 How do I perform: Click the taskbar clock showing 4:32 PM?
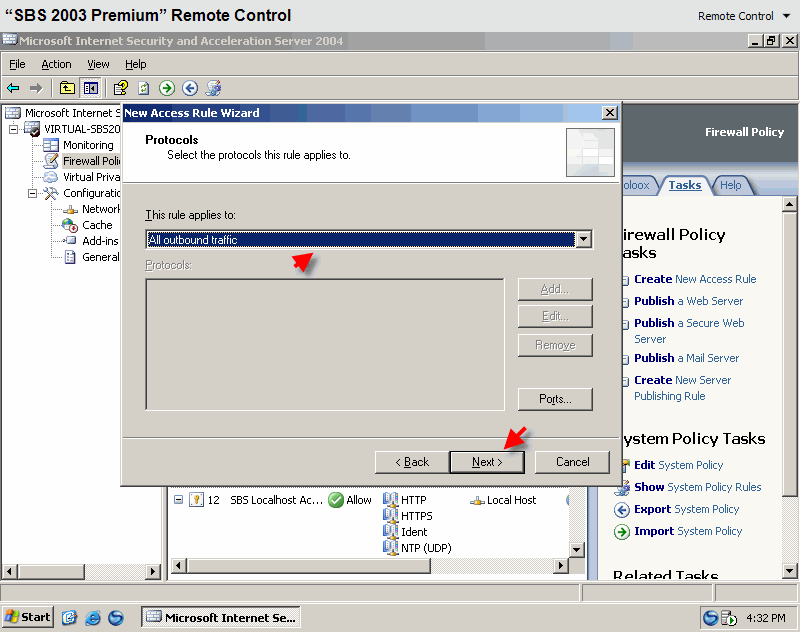[766, 618]
